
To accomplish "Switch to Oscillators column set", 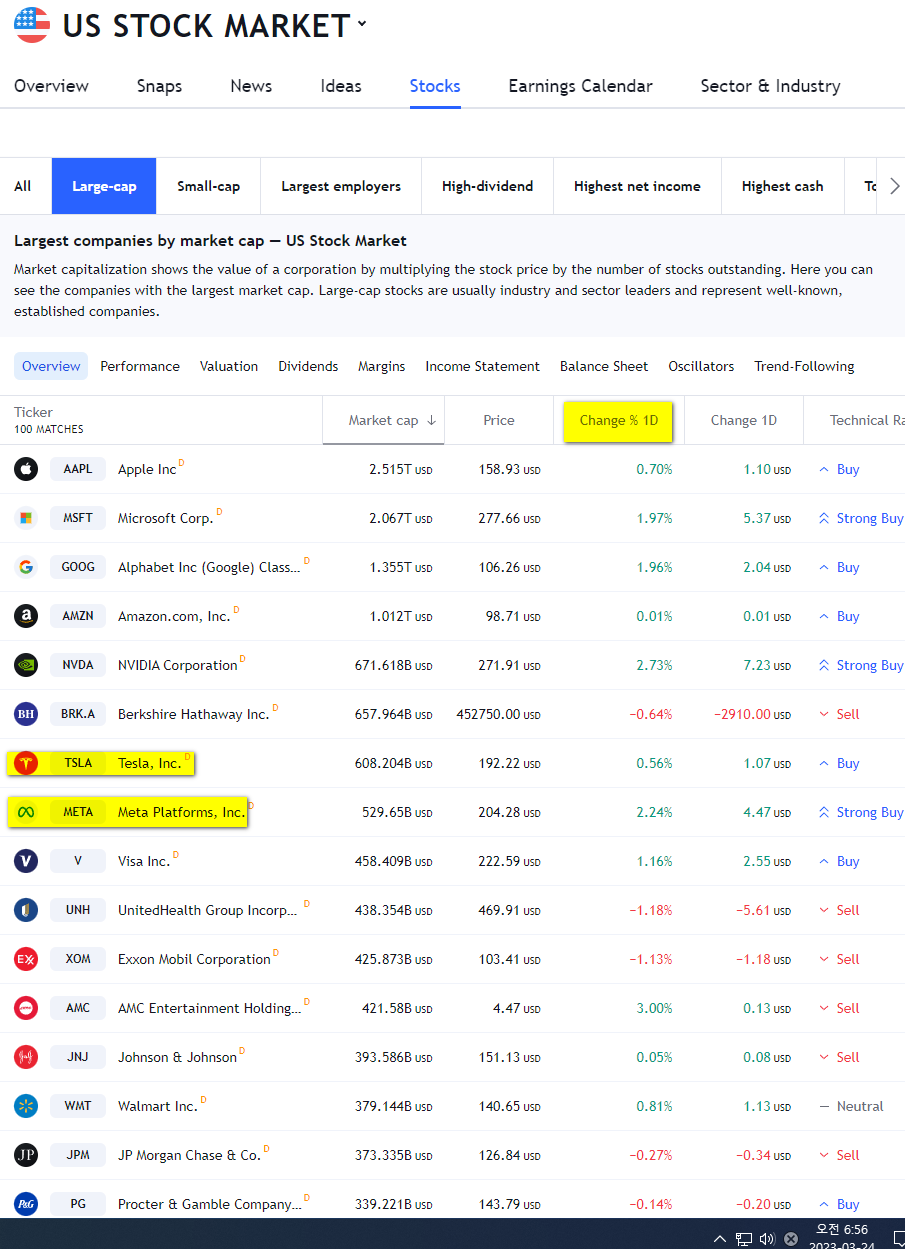I will pos(701,366).
